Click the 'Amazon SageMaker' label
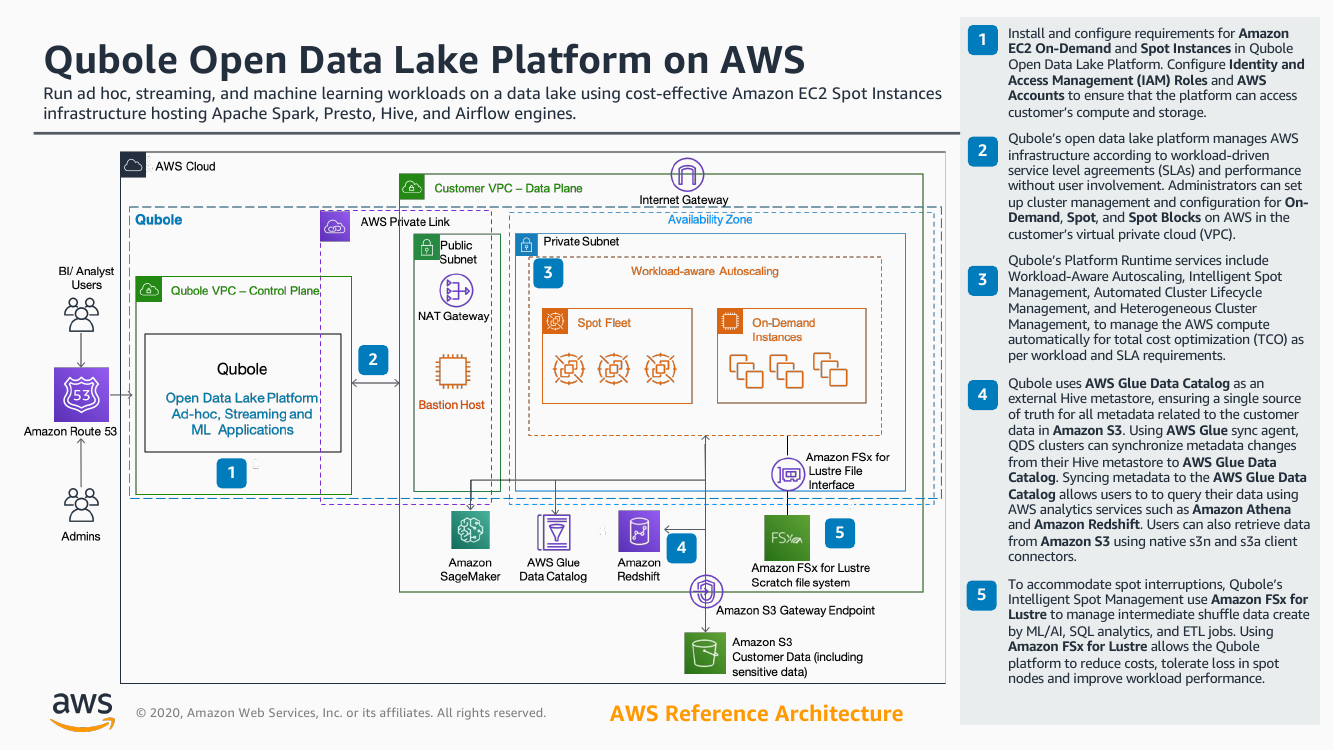This screenshot has width=1334, height=750. click(x=470, y=570)
